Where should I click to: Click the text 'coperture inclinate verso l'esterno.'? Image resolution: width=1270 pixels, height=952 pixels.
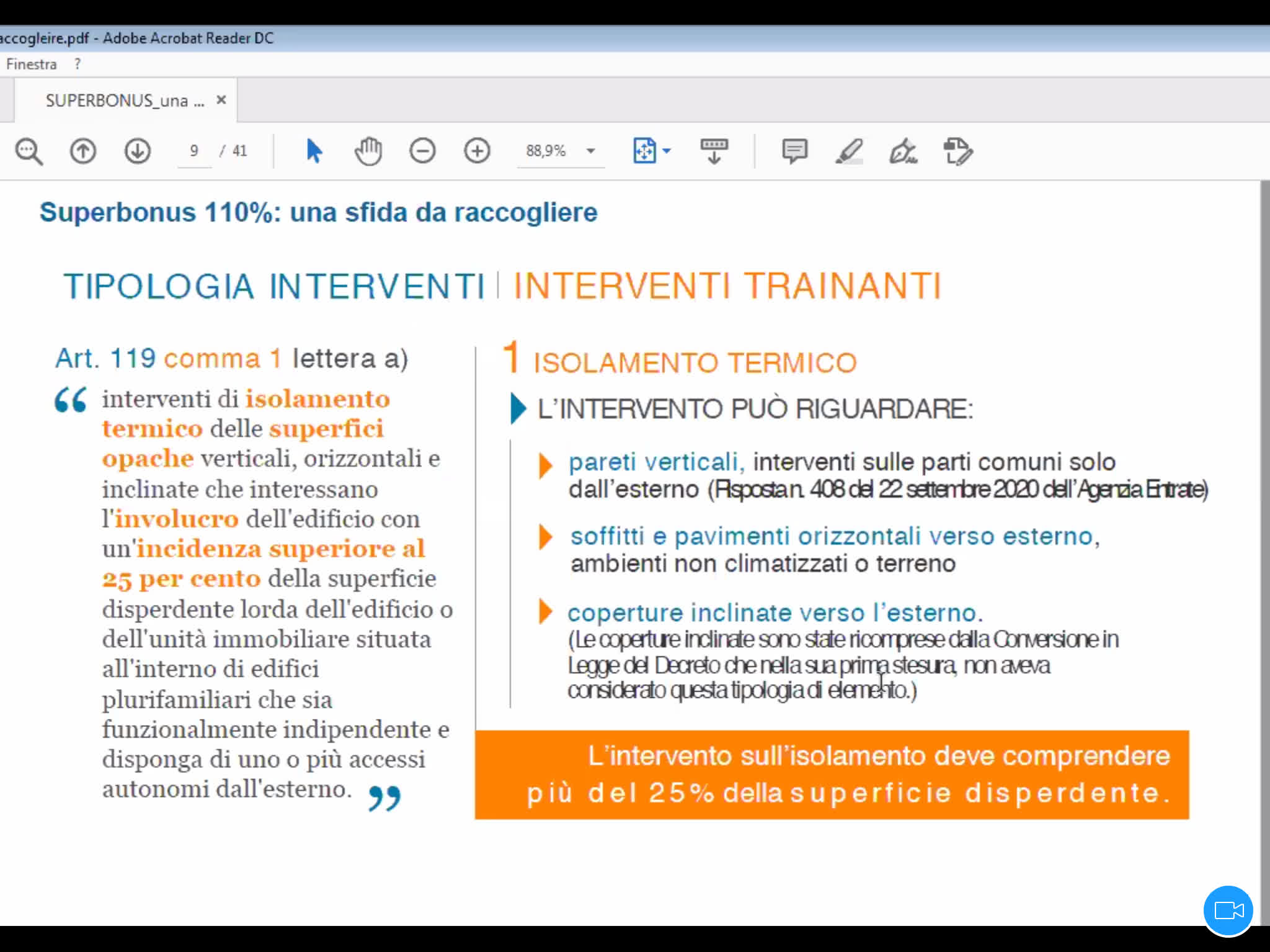(x=775, y=612)
